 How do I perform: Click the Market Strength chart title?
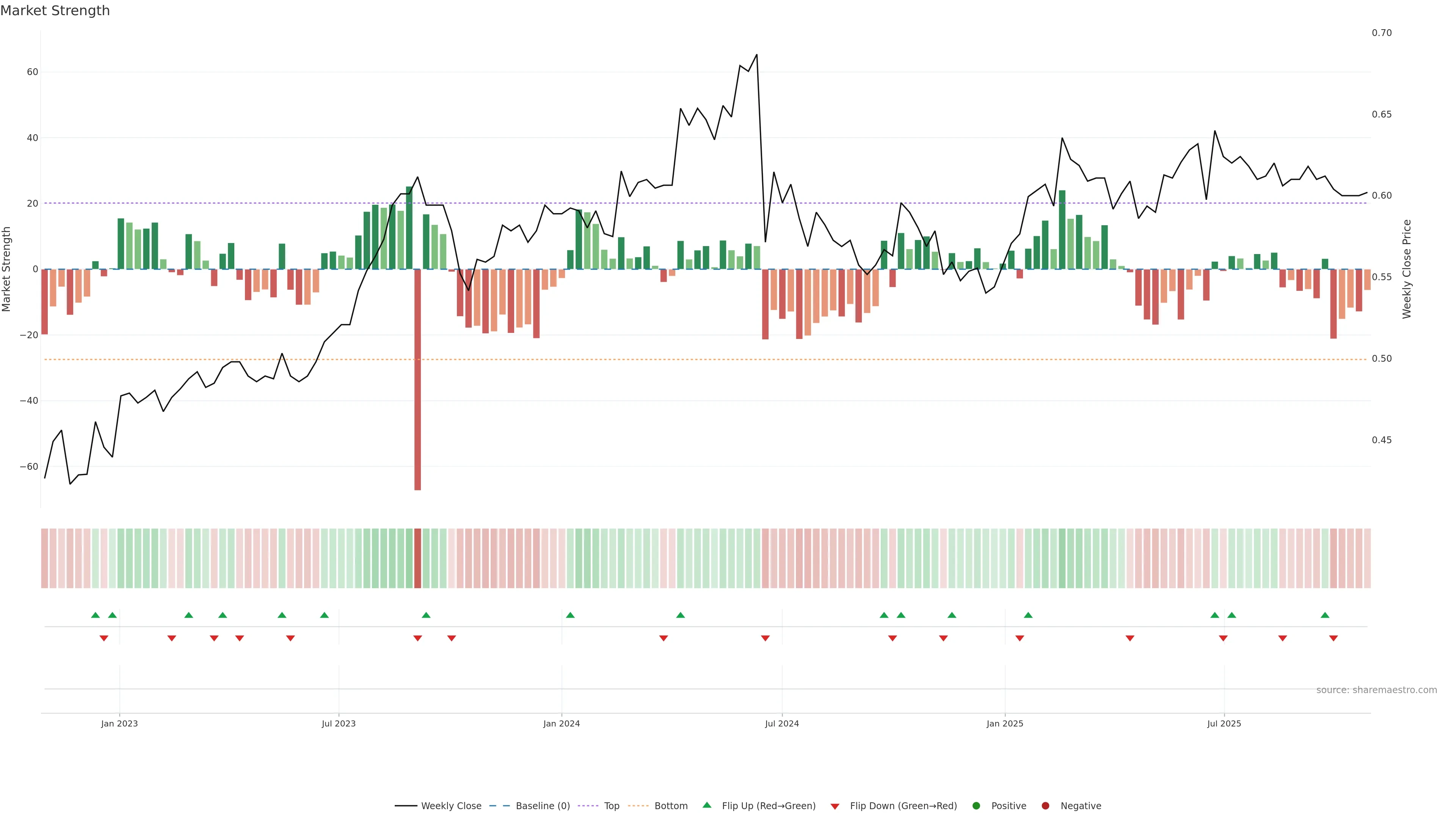click(55, 11)
